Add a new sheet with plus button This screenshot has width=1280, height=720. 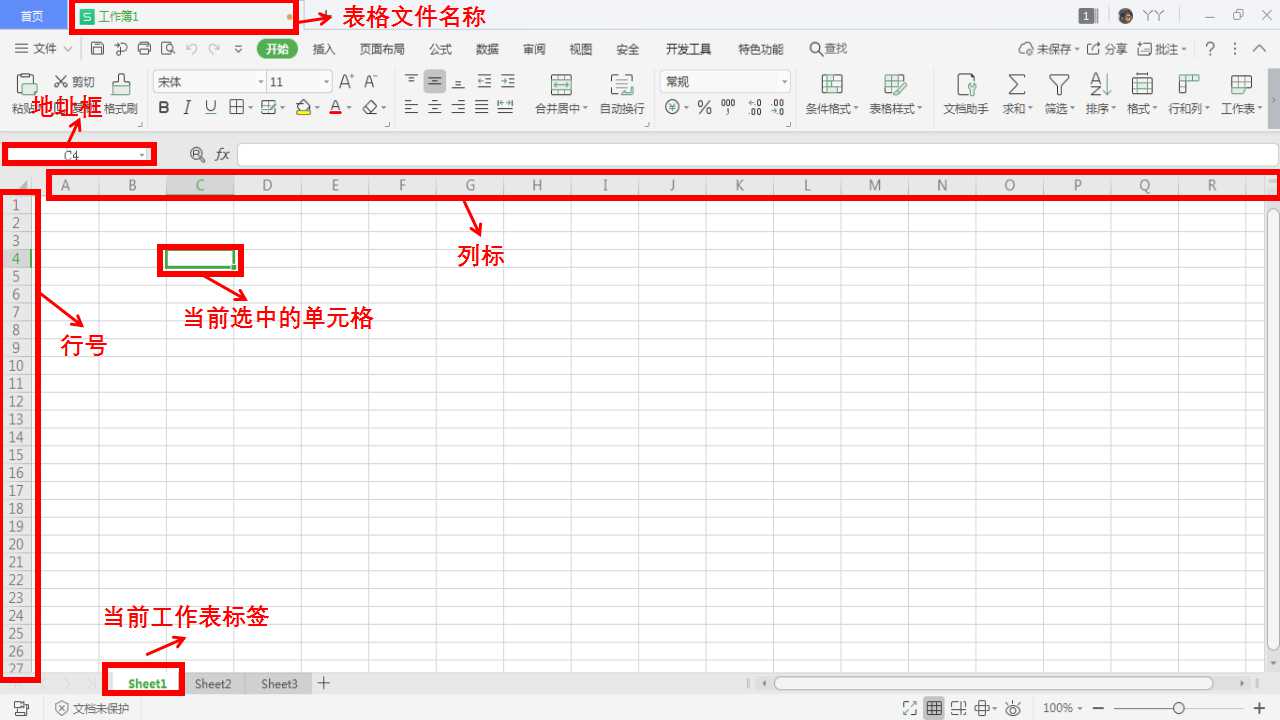point(324,684)
